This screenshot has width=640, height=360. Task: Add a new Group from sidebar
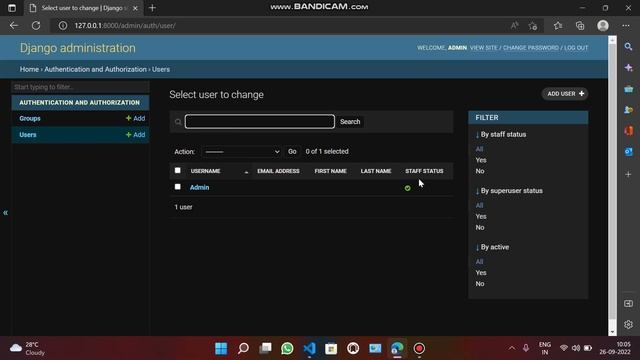[x=136, y=118]
